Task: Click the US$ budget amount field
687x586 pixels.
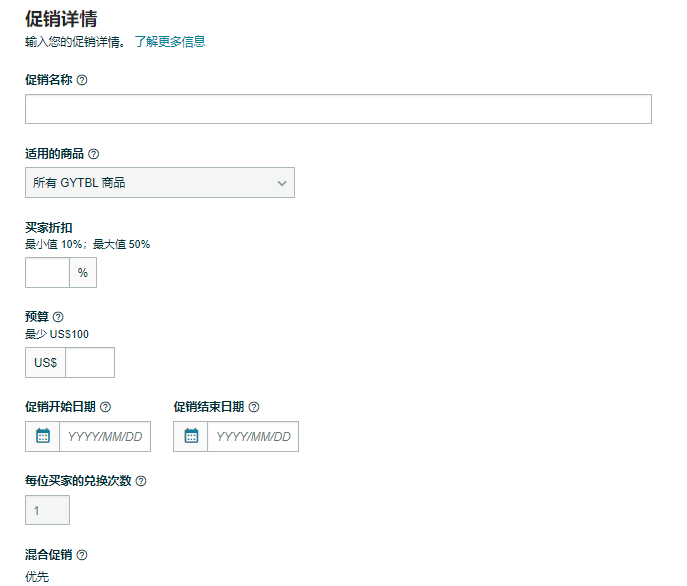Action: (x=90, y=362)
